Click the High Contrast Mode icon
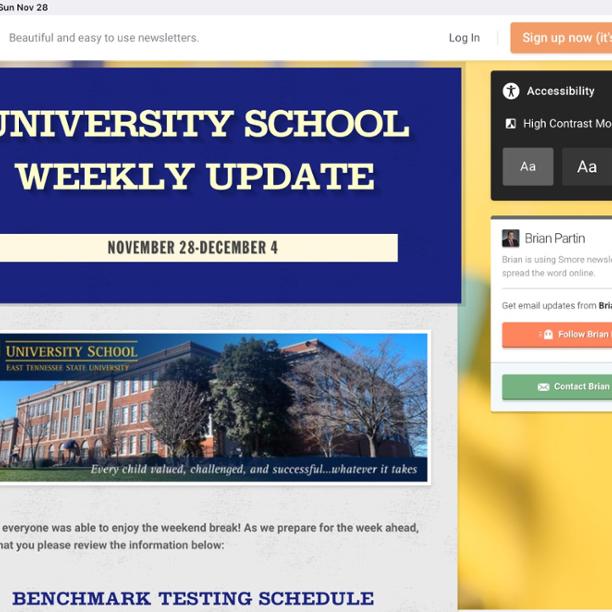 [x=511, y=124]
